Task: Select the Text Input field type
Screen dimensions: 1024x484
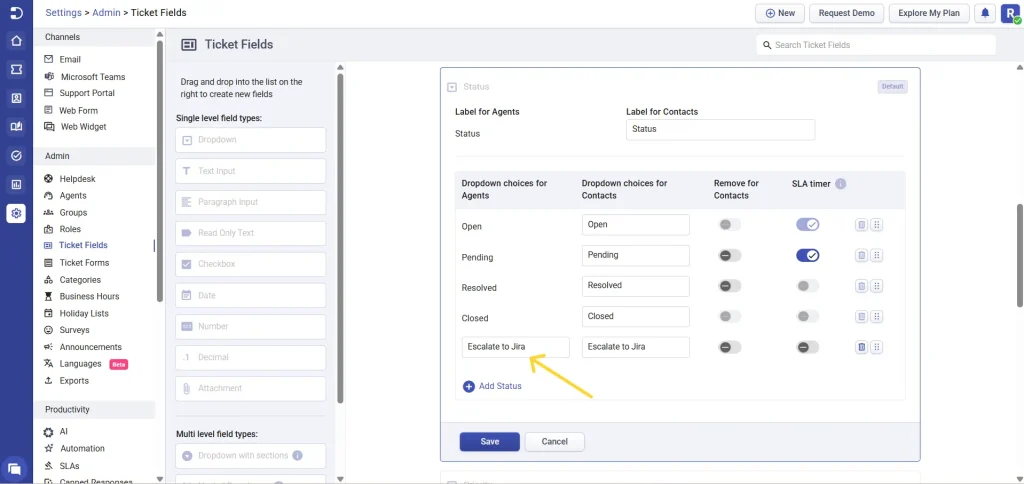Action: (x=251, y=171)
